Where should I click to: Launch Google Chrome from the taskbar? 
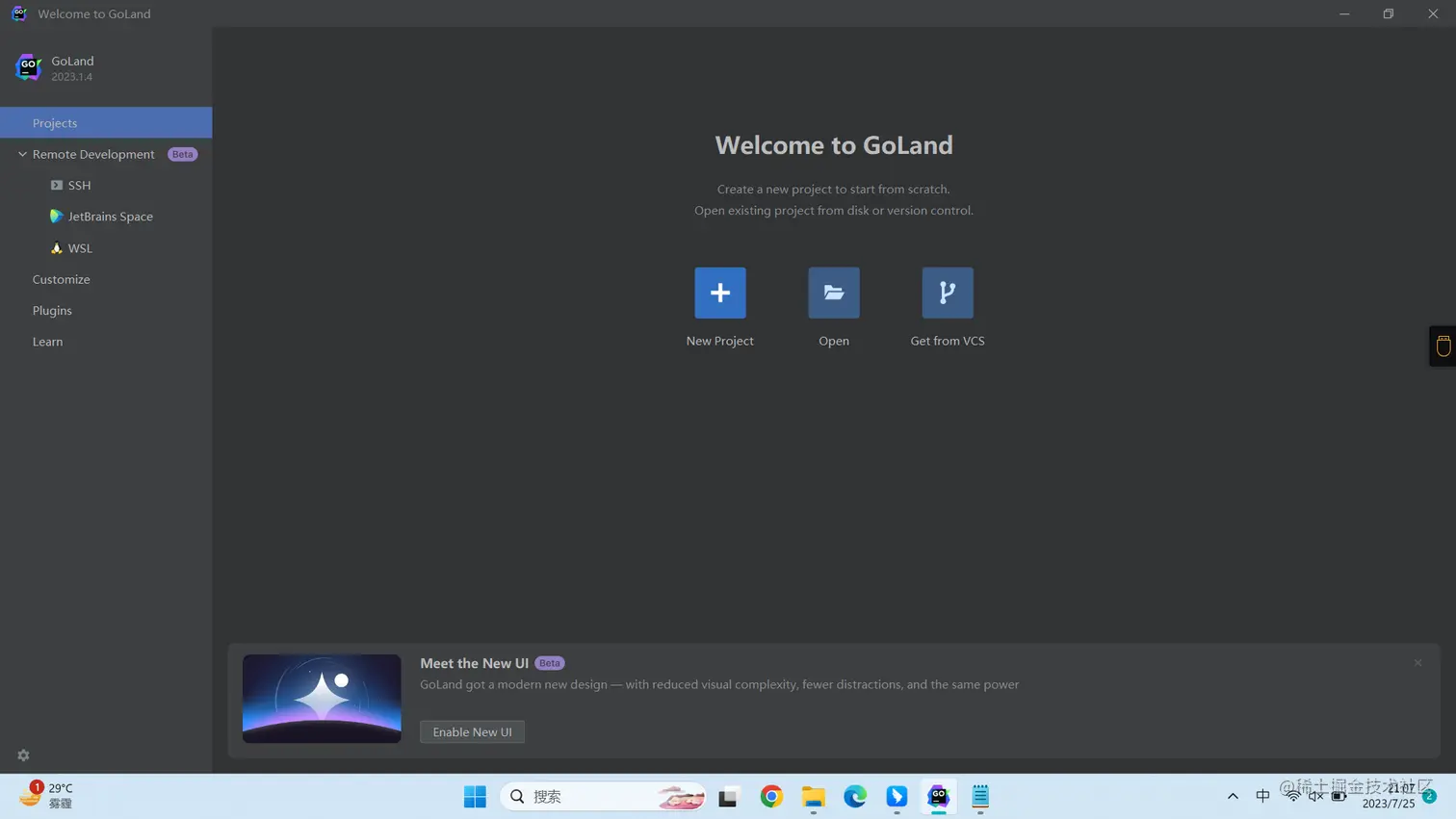click(x=771, y=797)
